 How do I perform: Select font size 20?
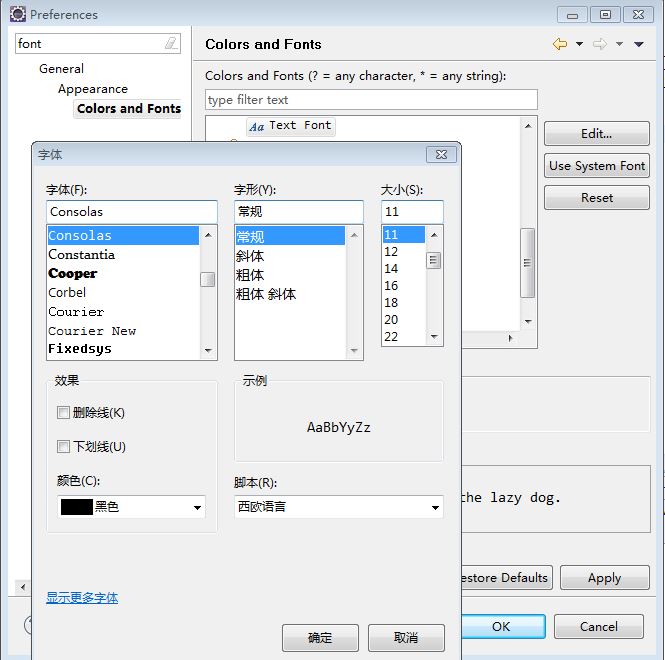pyautogui.click(x=403, y=319)
